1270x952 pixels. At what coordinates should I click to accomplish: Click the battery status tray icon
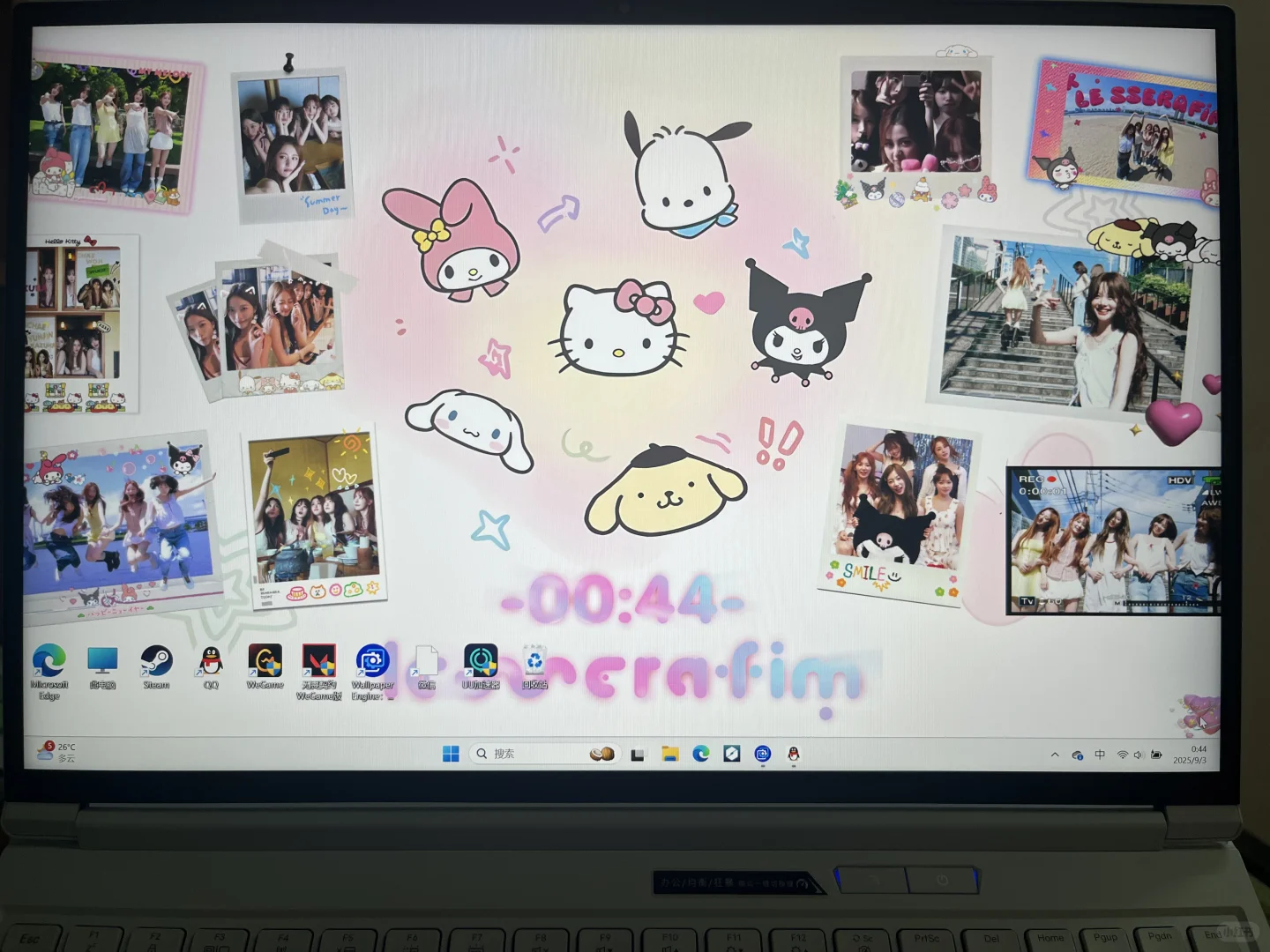click(1156, 755)
